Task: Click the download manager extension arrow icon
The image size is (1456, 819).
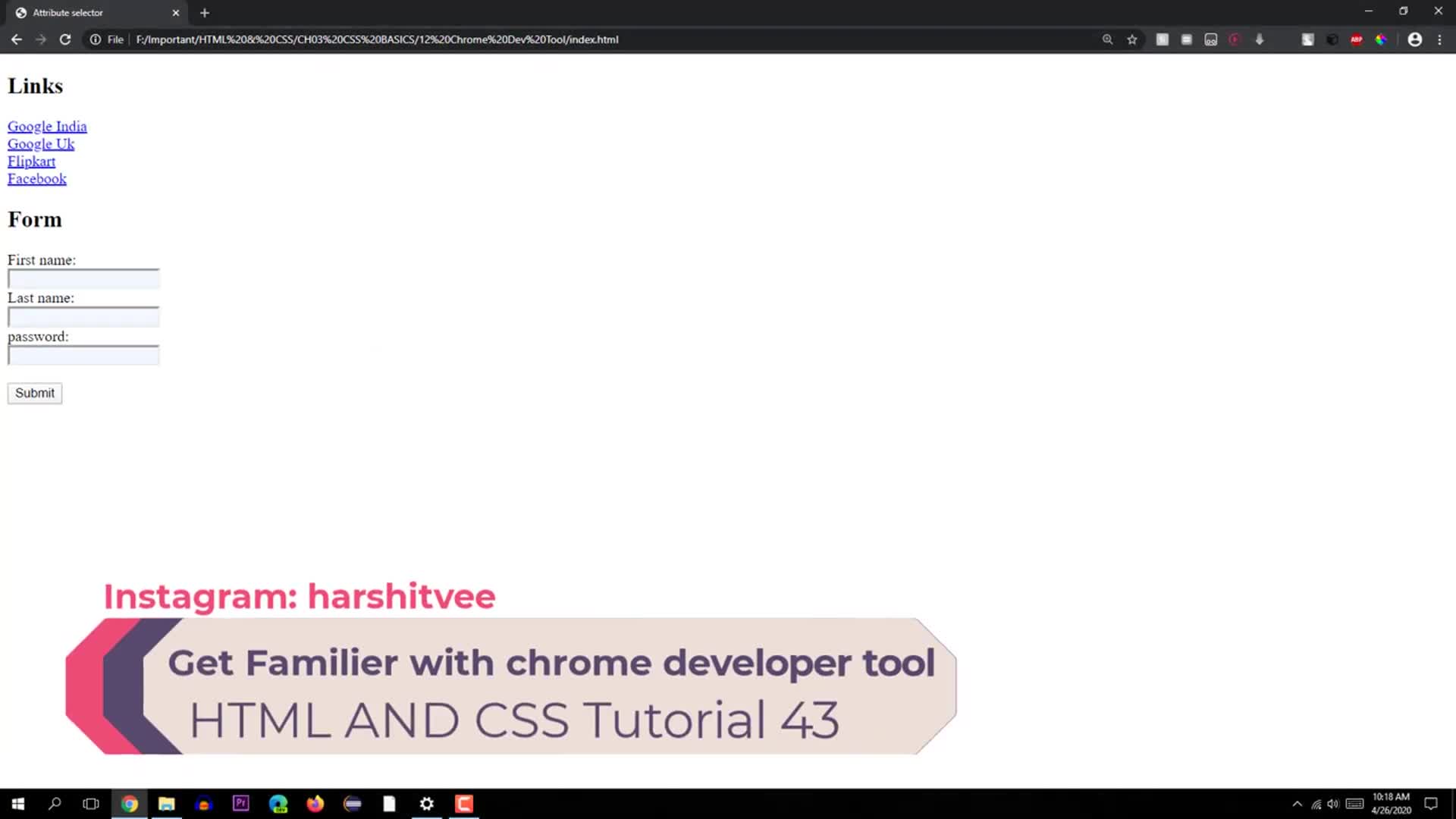Action: [1260, 39]
